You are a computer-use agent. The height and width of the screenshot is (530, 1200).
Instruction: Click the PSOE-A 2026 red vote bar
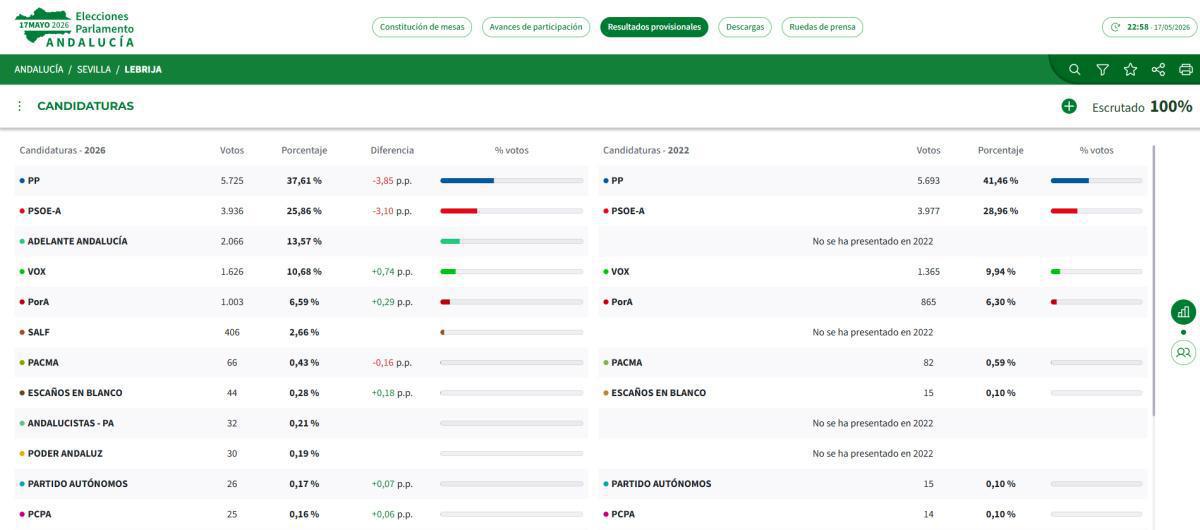coord(512,211)
